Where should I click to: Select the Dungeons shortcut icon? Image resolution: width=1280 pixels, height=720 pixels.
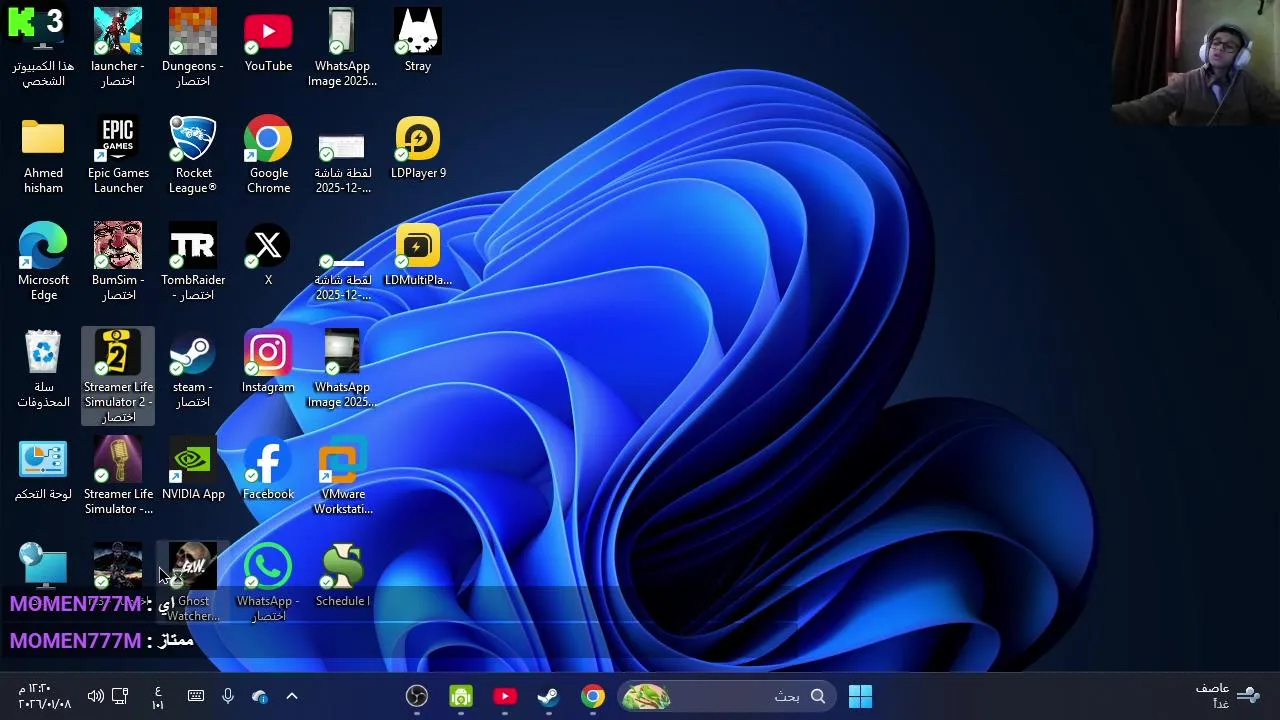pyautogui.click(x=193, y=47)
